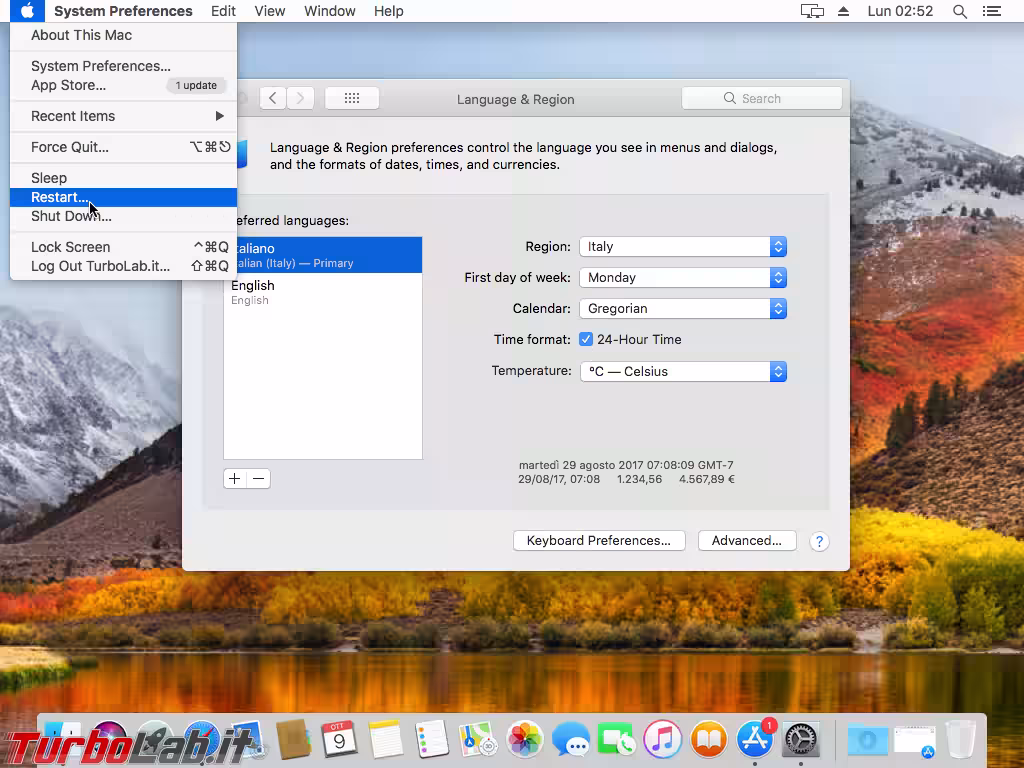
Task: Open the Calendar dropdown showing Gregorian
Action: tap(684, 308)
